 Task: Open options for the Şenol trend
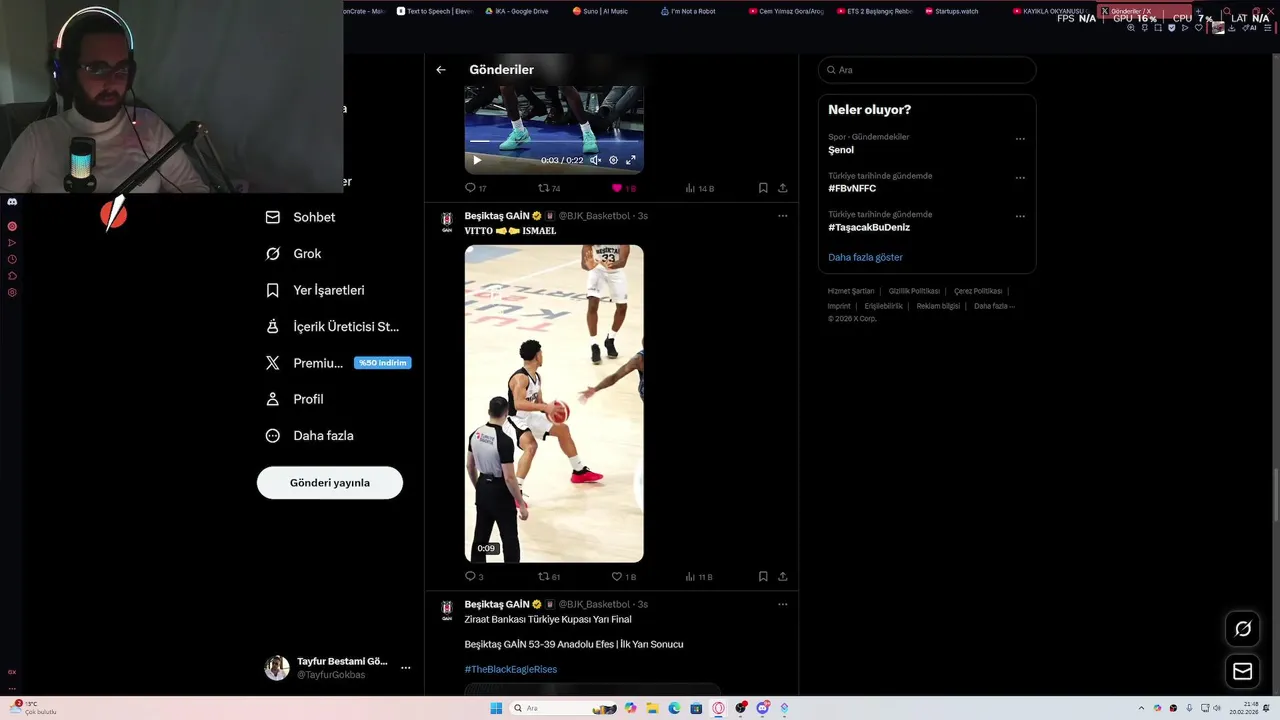(x=1020, y=140)
